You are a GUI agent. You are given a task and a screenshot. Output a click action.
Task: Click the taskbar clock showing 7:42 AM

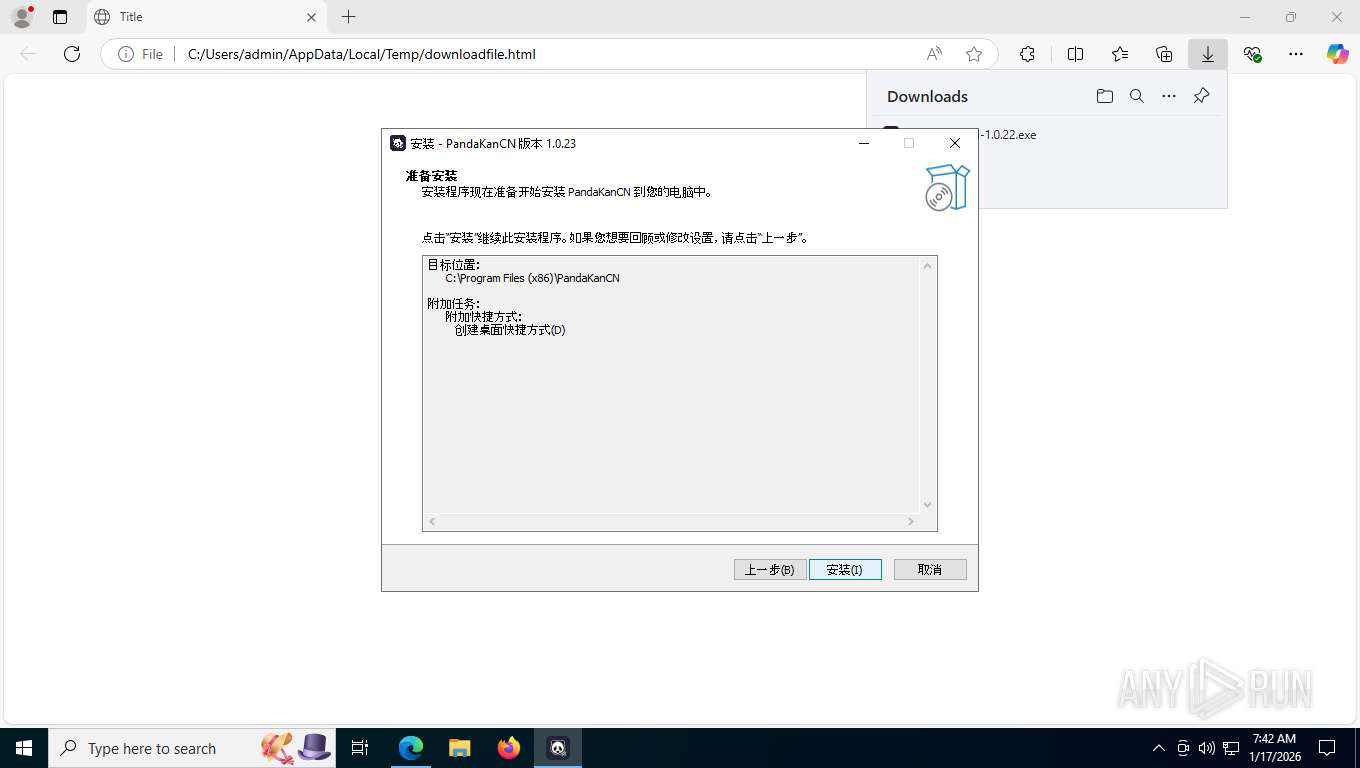1274,748
